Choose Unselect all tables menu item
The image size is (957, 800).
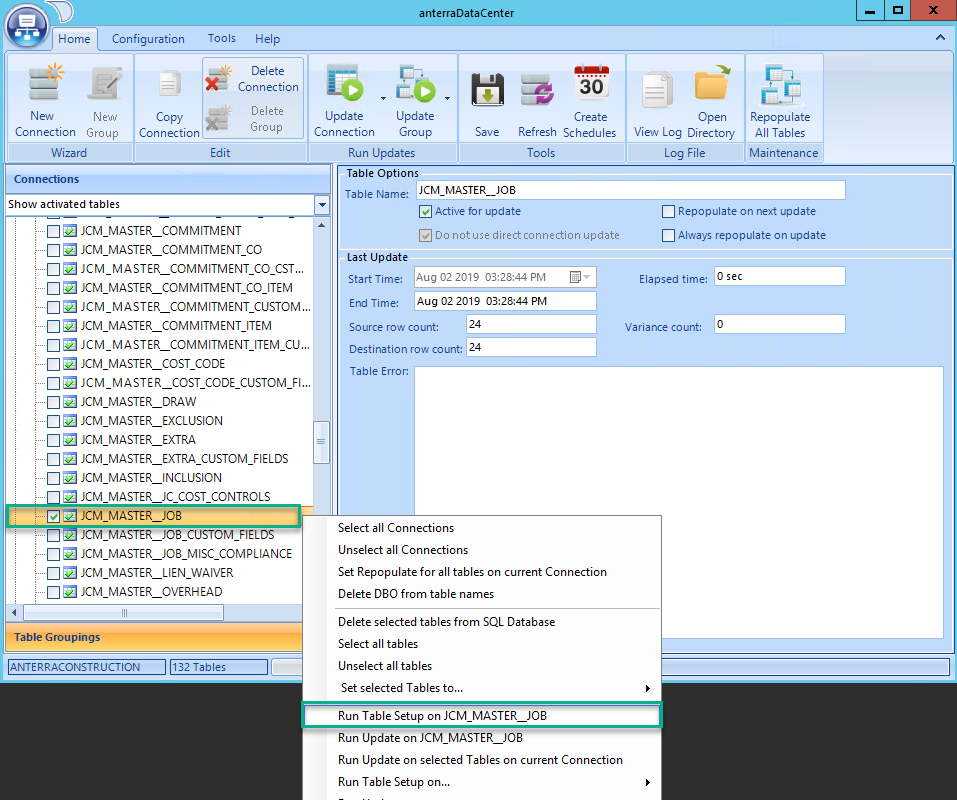coord(482,666)
